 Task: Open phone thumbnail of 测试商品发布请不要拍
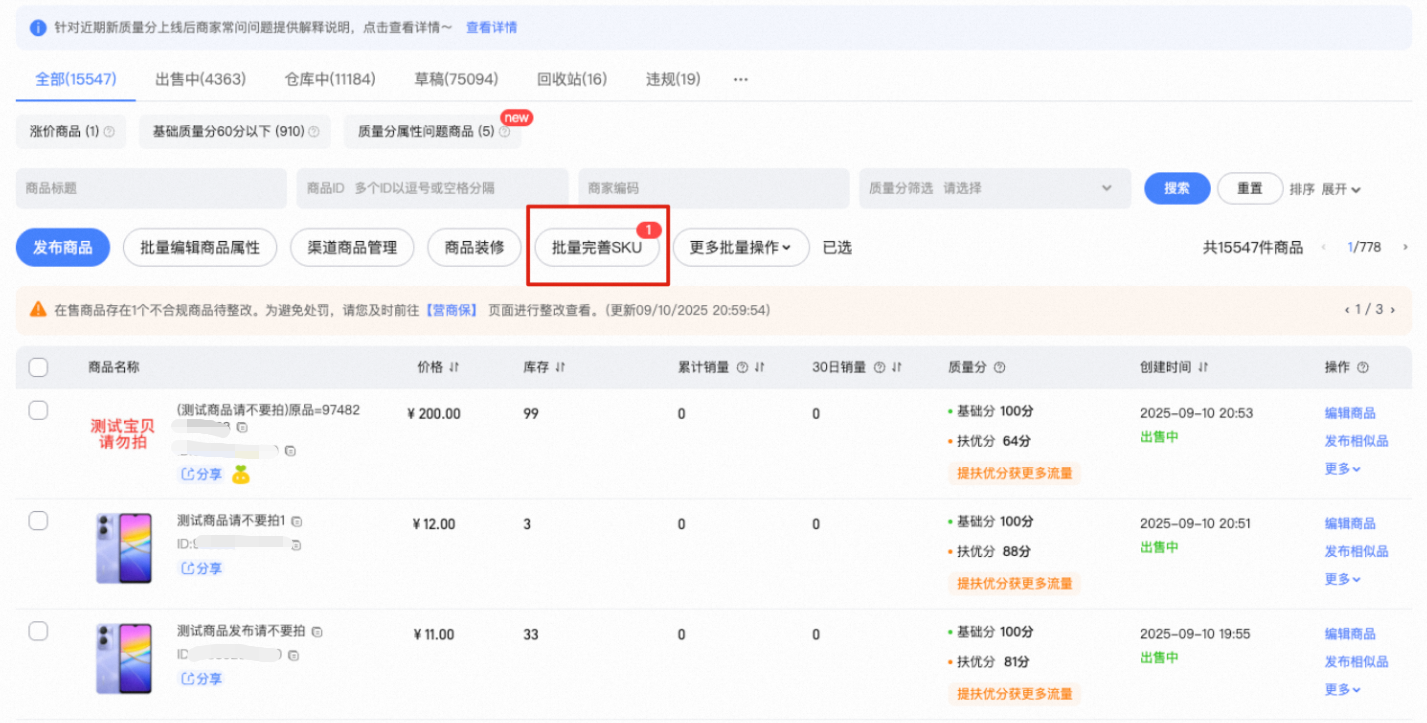point(124,658)
